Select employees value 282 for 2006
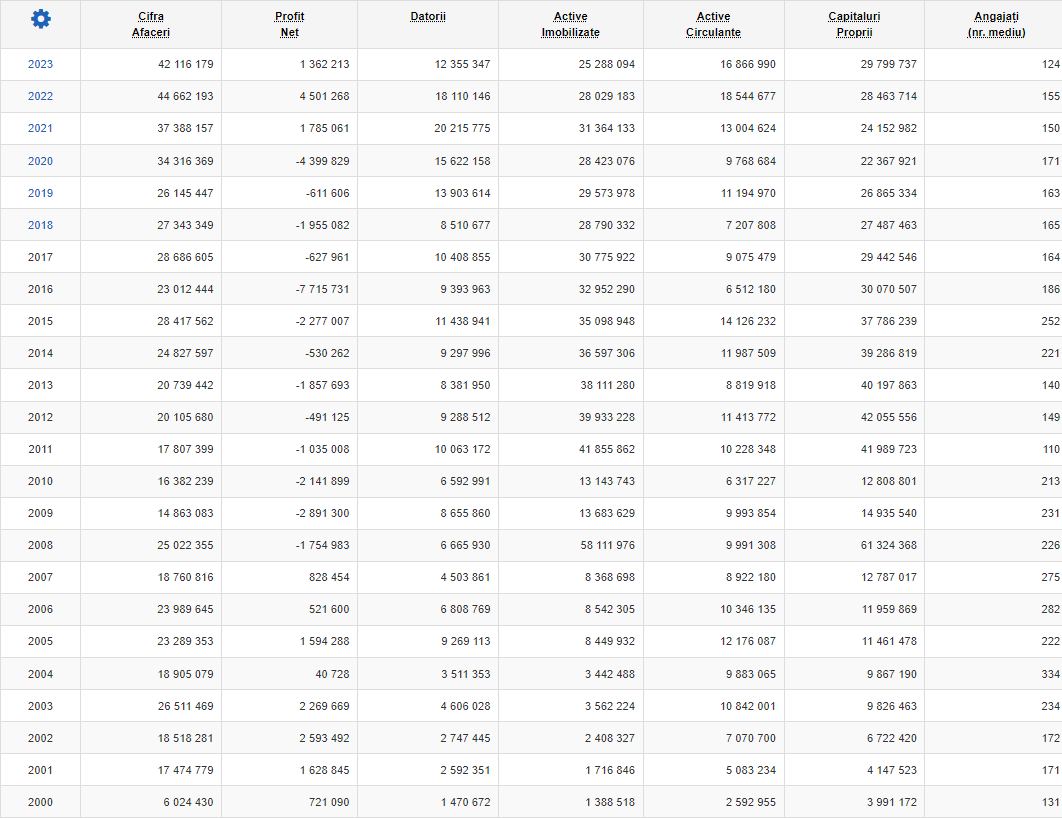 click(1050, 609)
